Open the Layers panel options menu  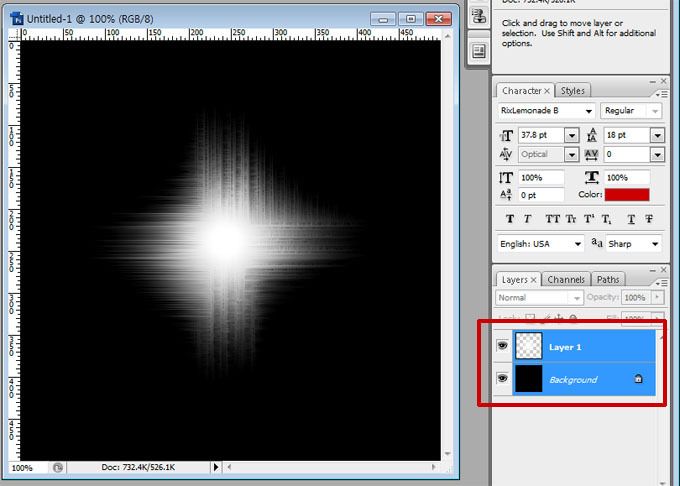[661, 283]
